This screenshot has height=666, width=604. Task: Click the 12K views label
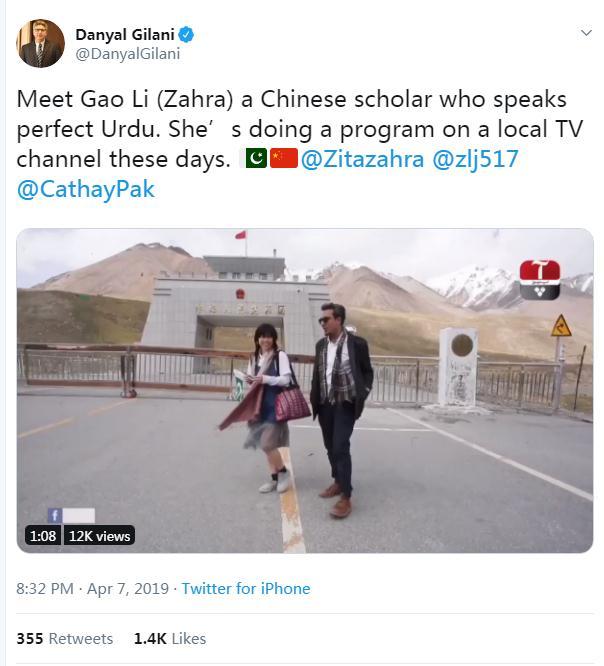99,536
